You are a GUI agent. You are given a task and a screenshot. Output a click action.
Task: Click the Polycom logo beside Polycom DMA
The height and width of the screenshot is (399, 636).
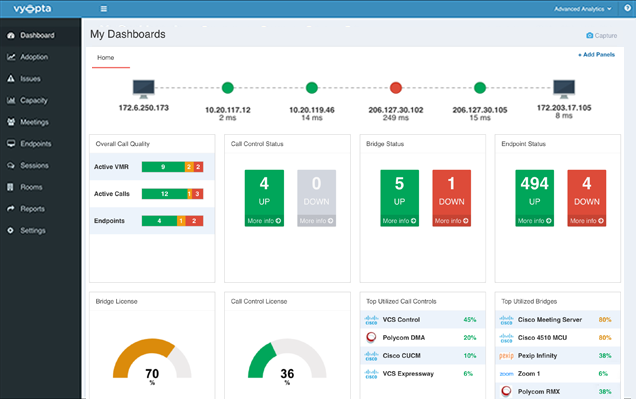tap(371, 337)
